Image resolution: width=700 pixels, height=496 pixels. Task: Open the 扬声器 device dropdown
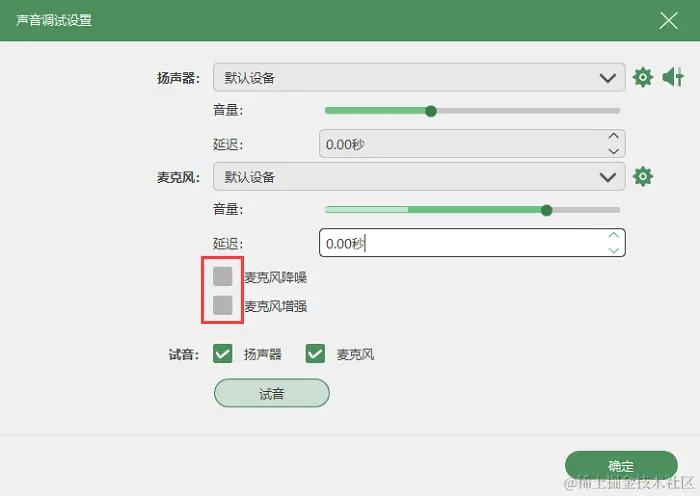(x=419, y=78)
